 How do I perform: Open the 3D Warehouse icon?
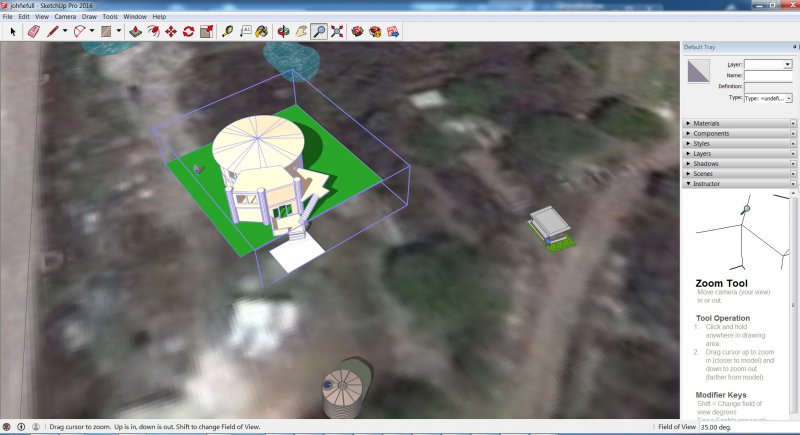(357, 32)
